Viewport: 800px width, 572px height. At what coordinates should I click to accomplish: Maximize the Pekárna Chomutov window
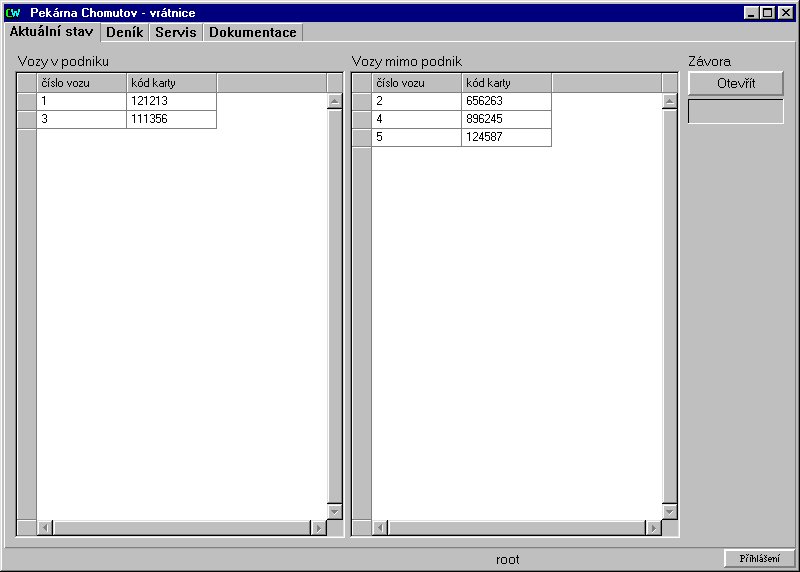click(x=768, y=13)
